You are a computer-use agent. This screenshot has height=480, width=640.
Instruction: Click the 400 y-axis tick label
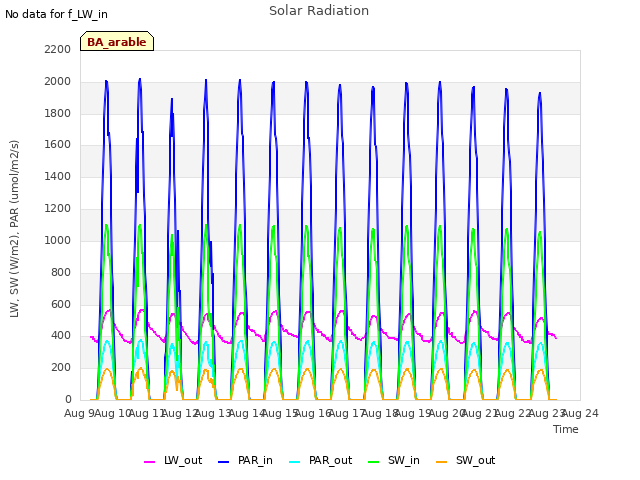(61, 336)
